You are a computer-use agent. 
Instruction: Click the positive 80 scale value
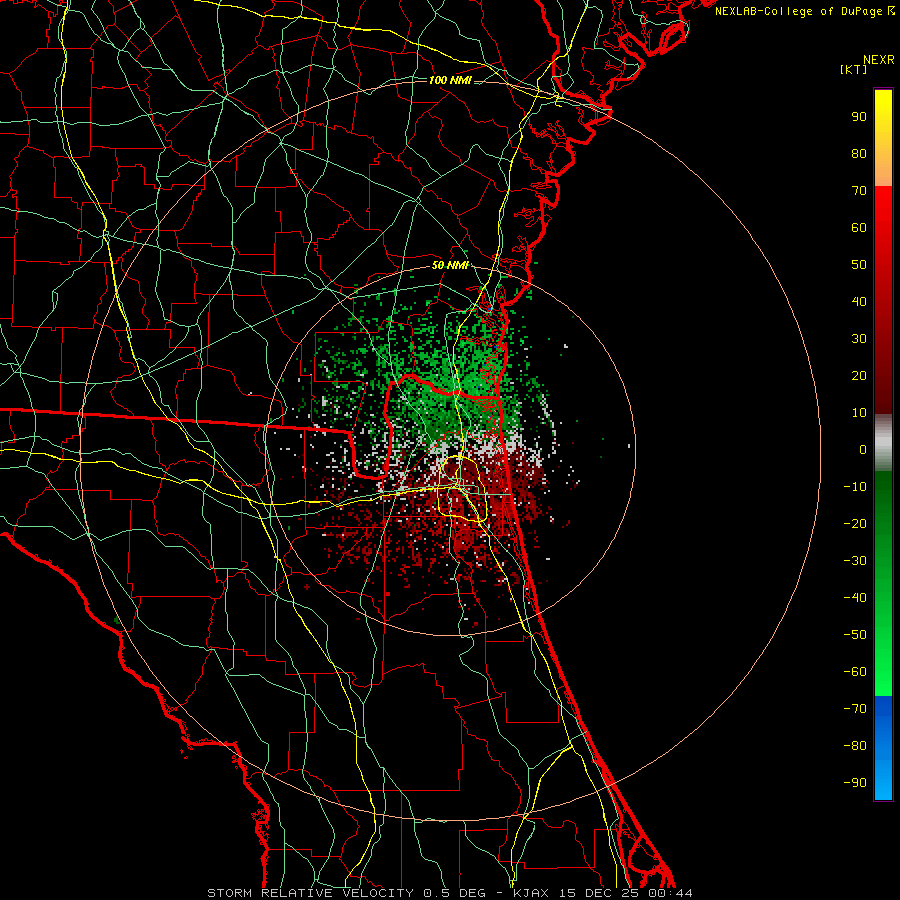(859, 153)
